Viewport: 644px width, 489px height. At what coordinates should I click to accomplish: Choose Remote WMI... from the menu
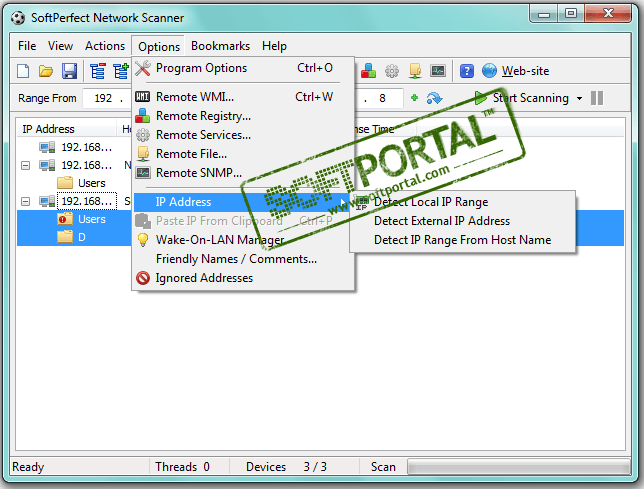click(x=243, y=97)
